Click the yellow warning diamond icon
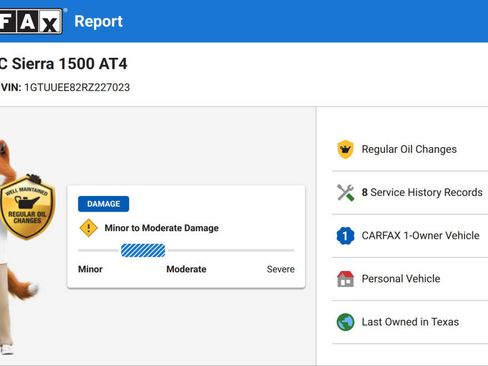This screenshot has width=488, height=366. pyautogui.click(x=88, y=228)
